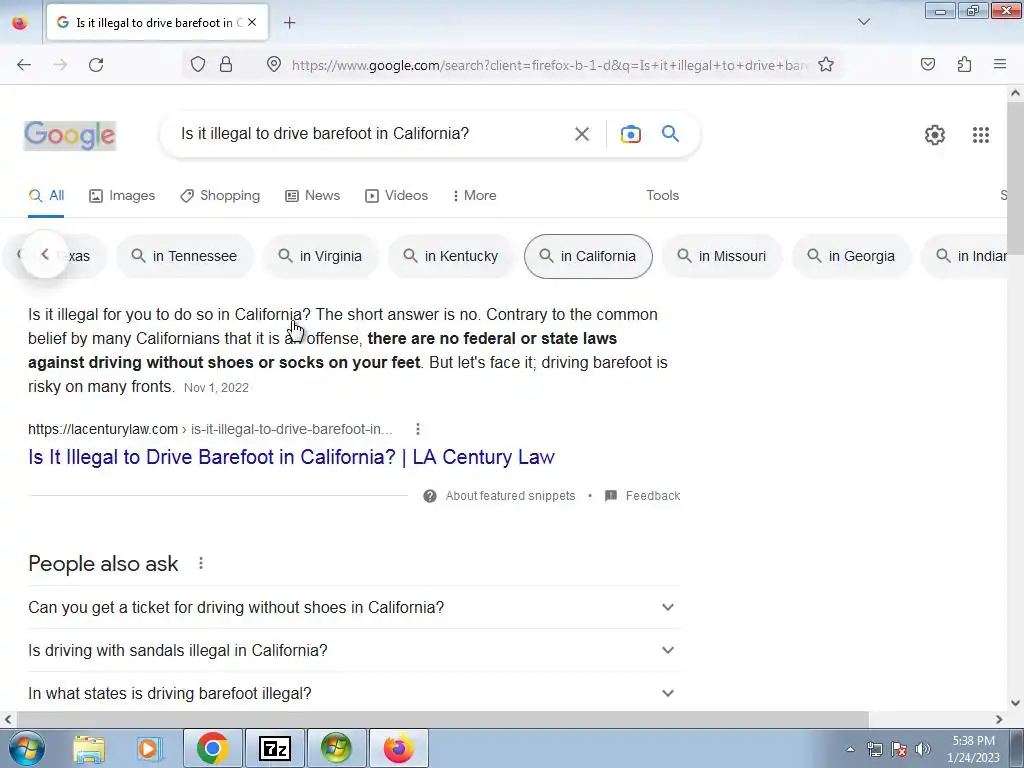List all tabs using the chevron
The width and height of the screenshot is (1024, 768).
[x=863, y=22]
